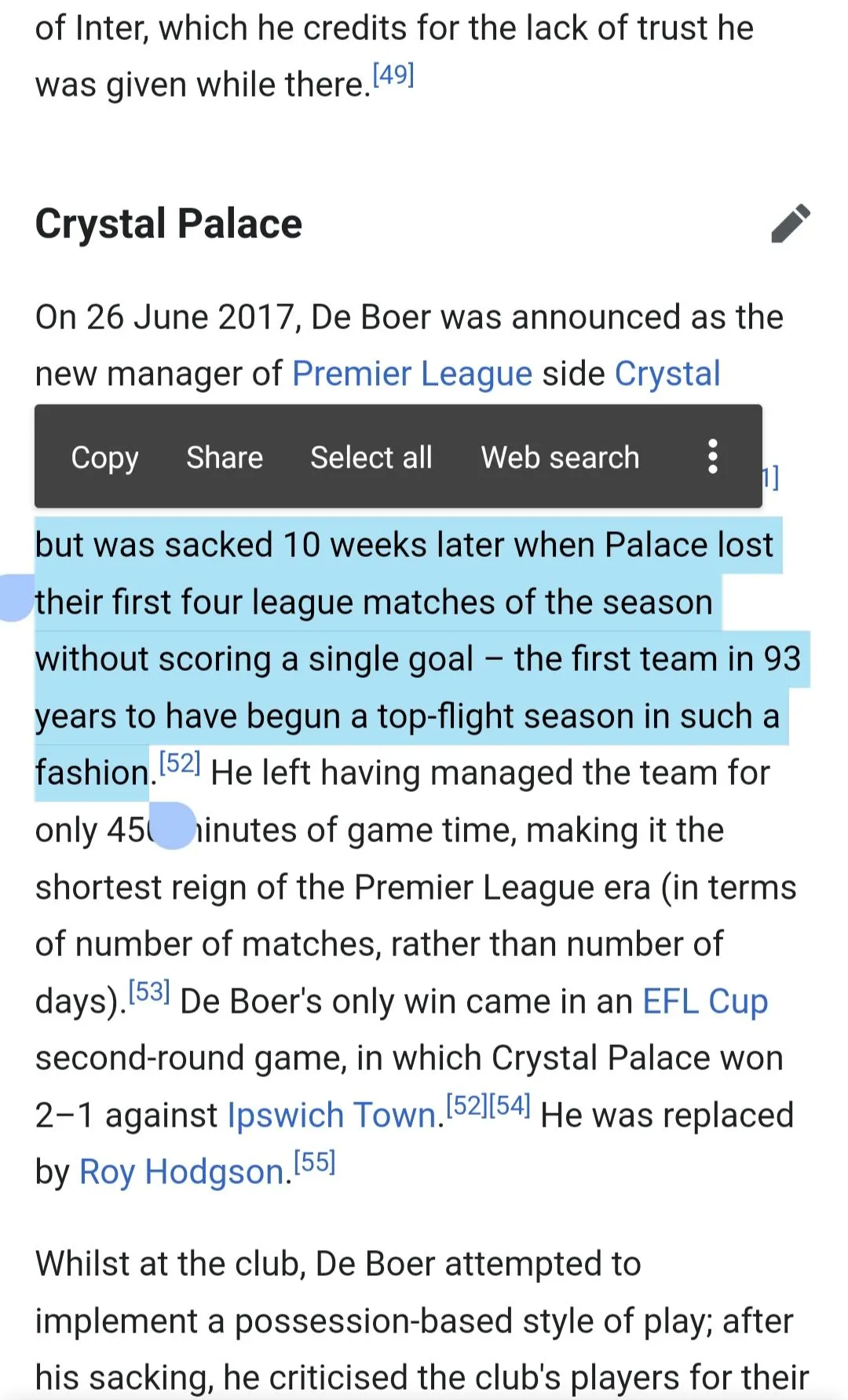Tap citation [53] after 'days)'

point(149,991)
